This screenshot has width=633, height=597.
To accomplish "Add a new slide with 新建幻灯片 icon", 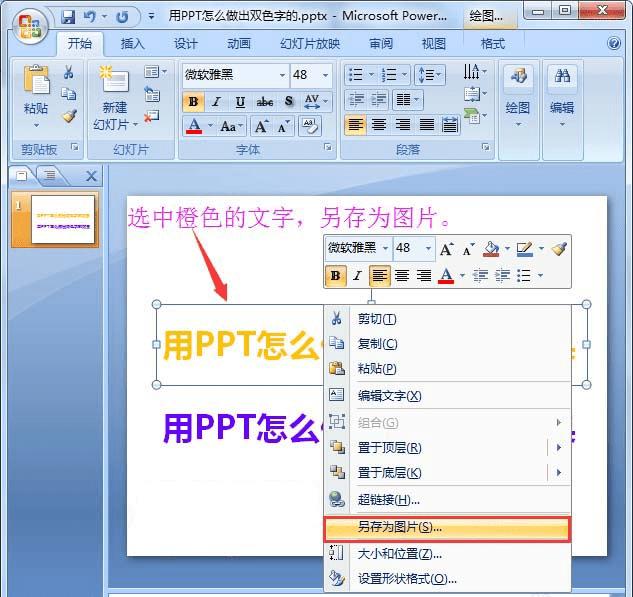I will (114, 79).
